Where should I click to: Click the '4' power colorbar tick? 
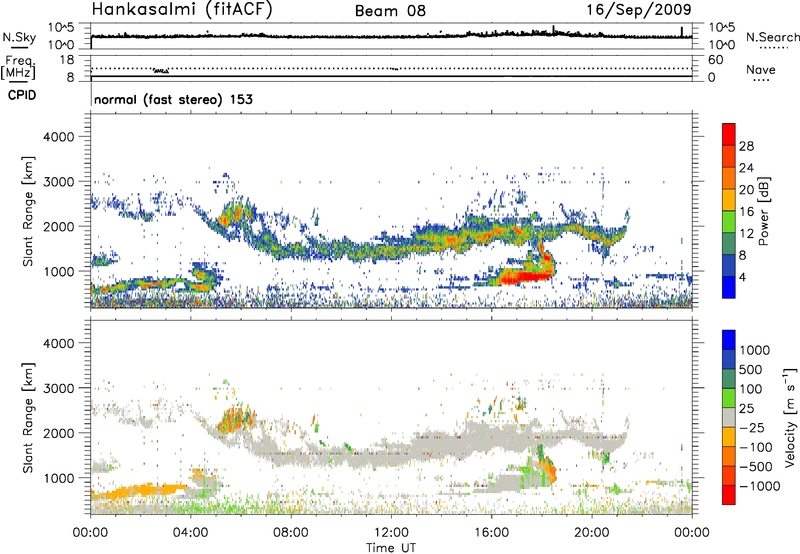[743, 277]
